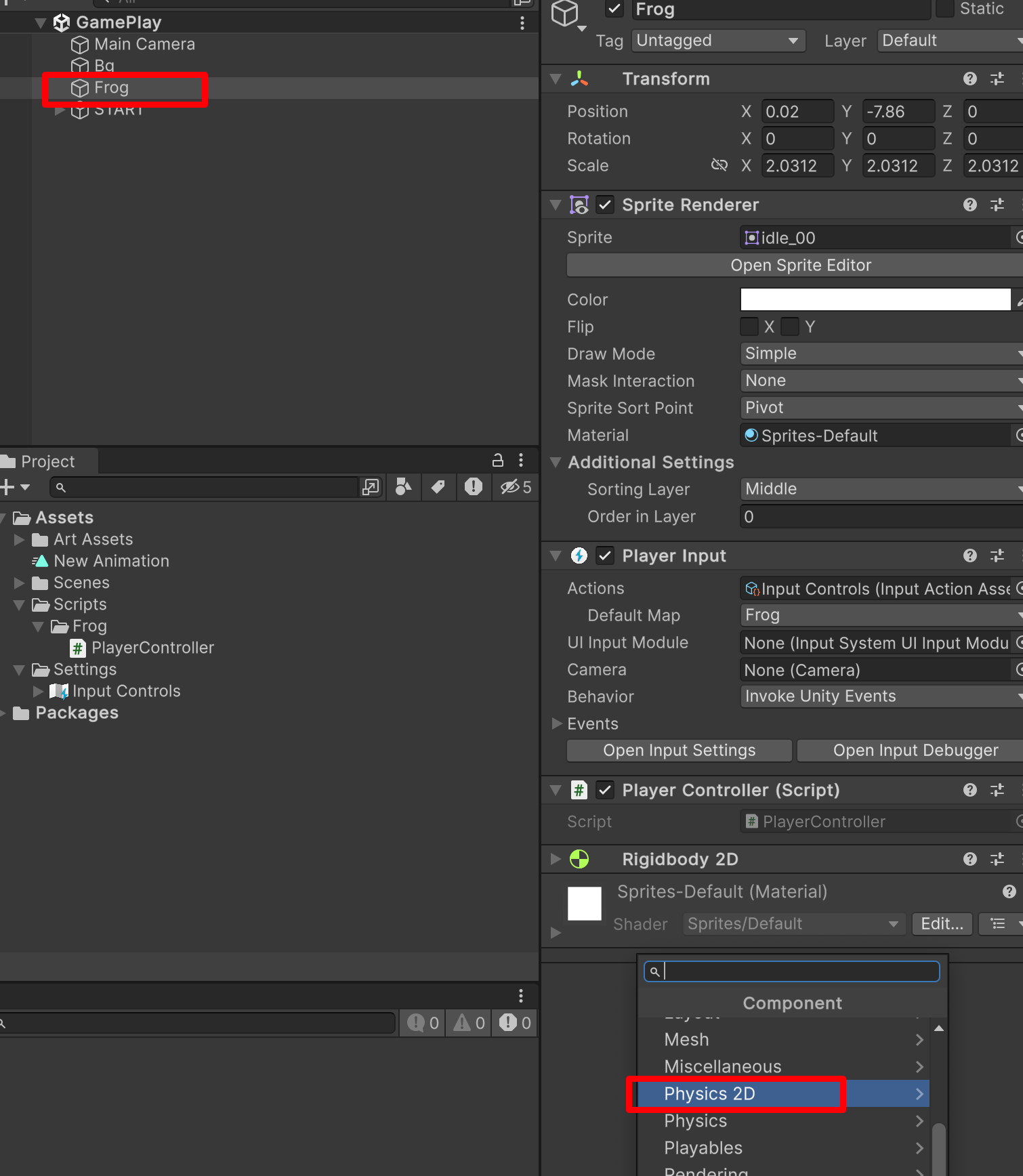Viewport: 1023px width, 1176px height.
Task: Open Draw Mode dropdown
Action: coord(882,354)
